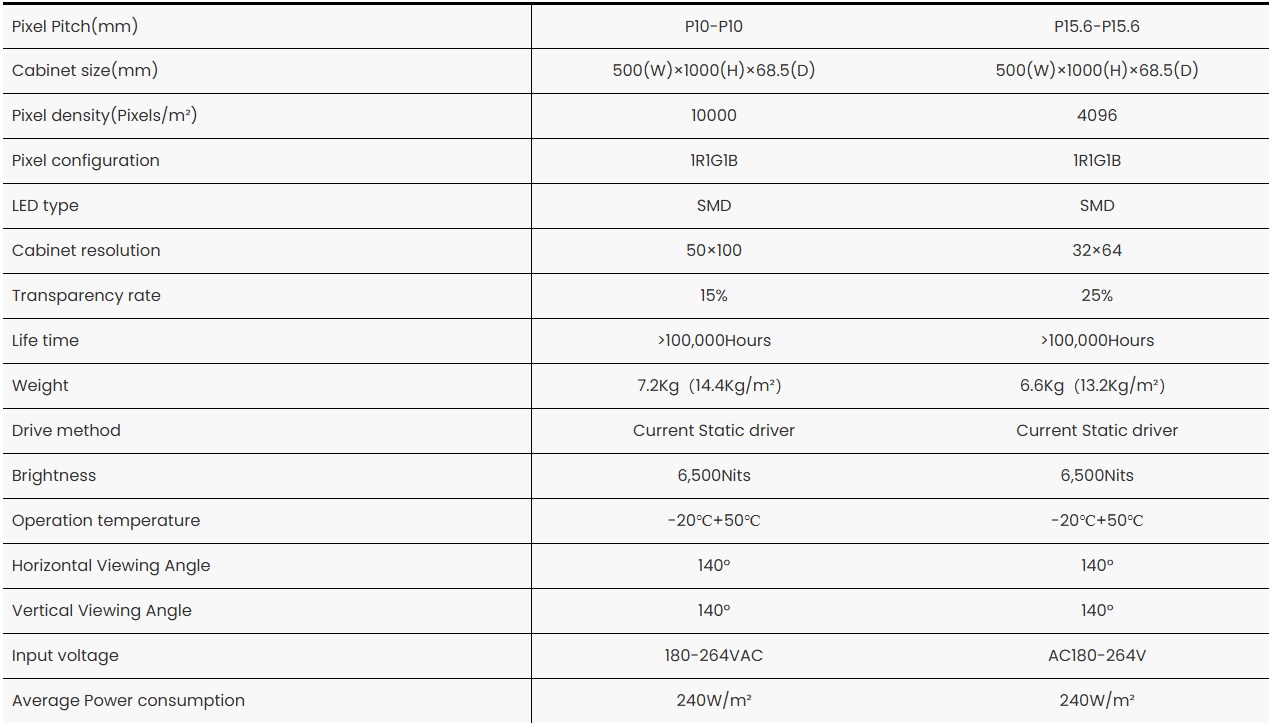Select the 32×64 cabinet resolution cell
Image resolution: width=1270 pixels, height=723 pixels.
[x=1097, y=251]
